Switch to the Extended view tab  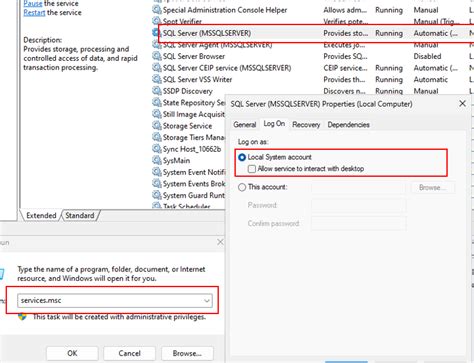click(x=41, y=215)
